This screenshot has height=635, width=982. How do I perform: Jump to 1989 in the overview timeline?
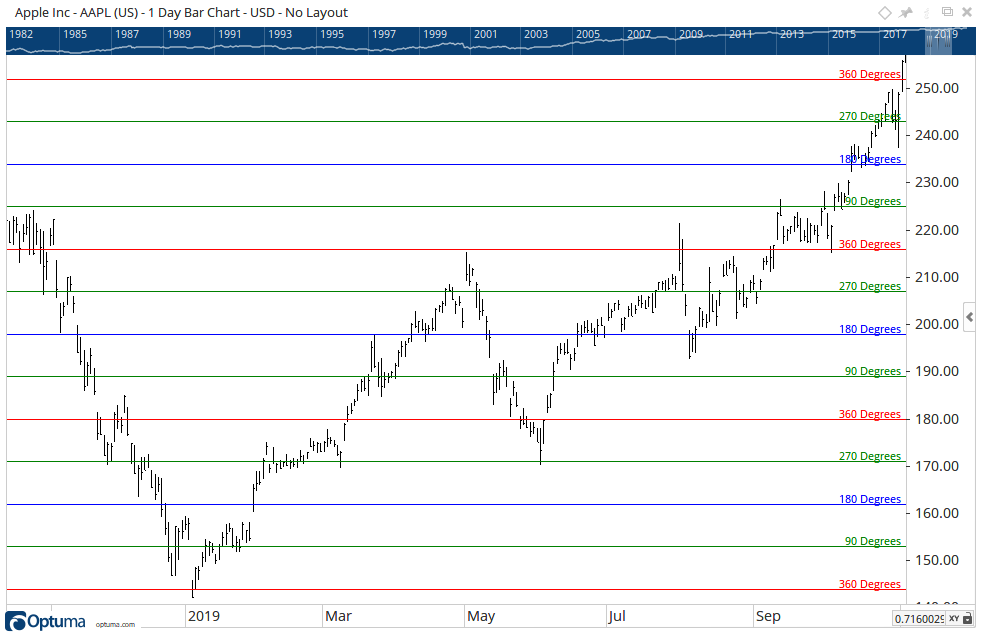178,34
